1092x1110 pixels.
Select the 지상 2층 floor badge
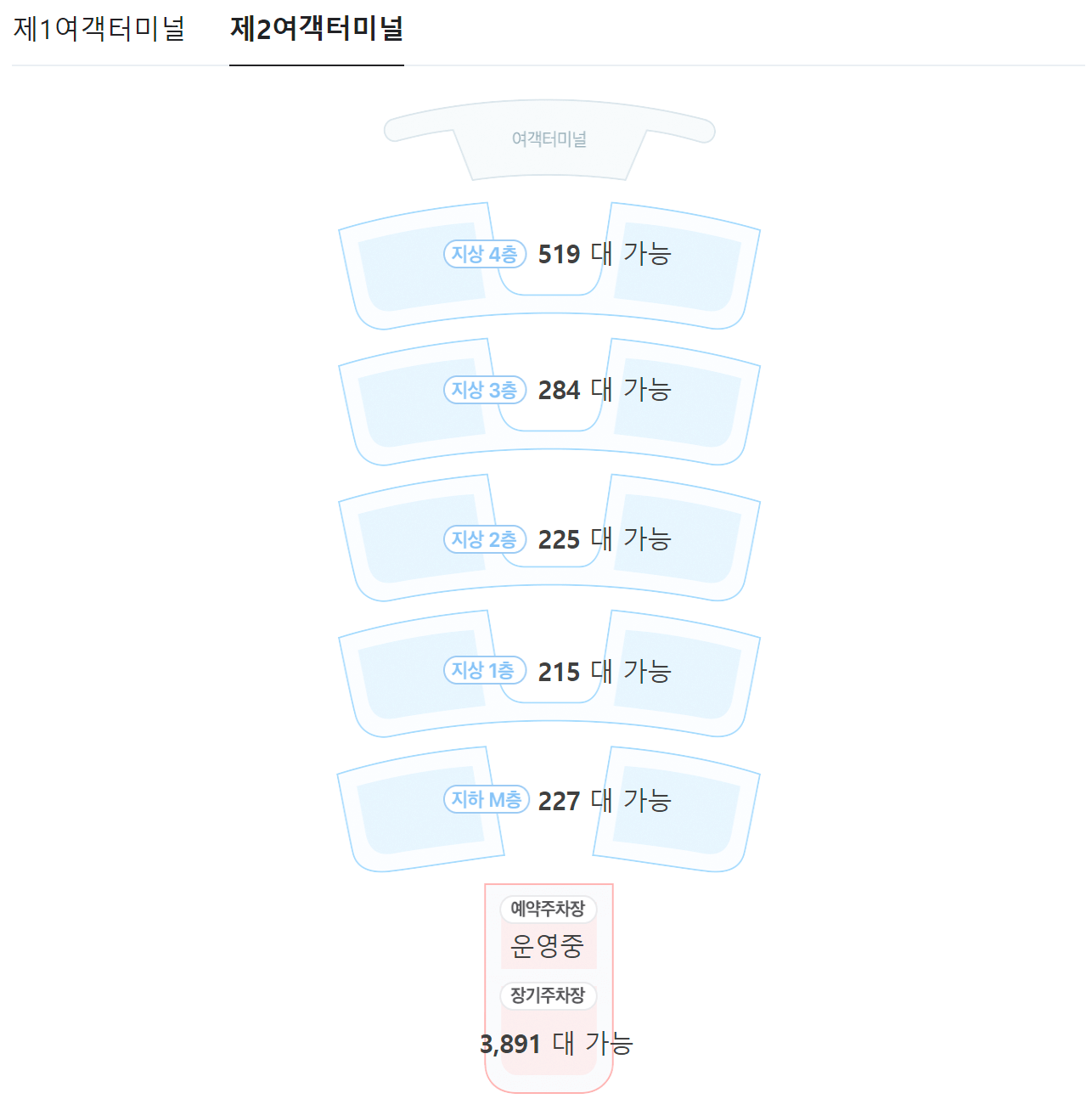coord(484,539)
